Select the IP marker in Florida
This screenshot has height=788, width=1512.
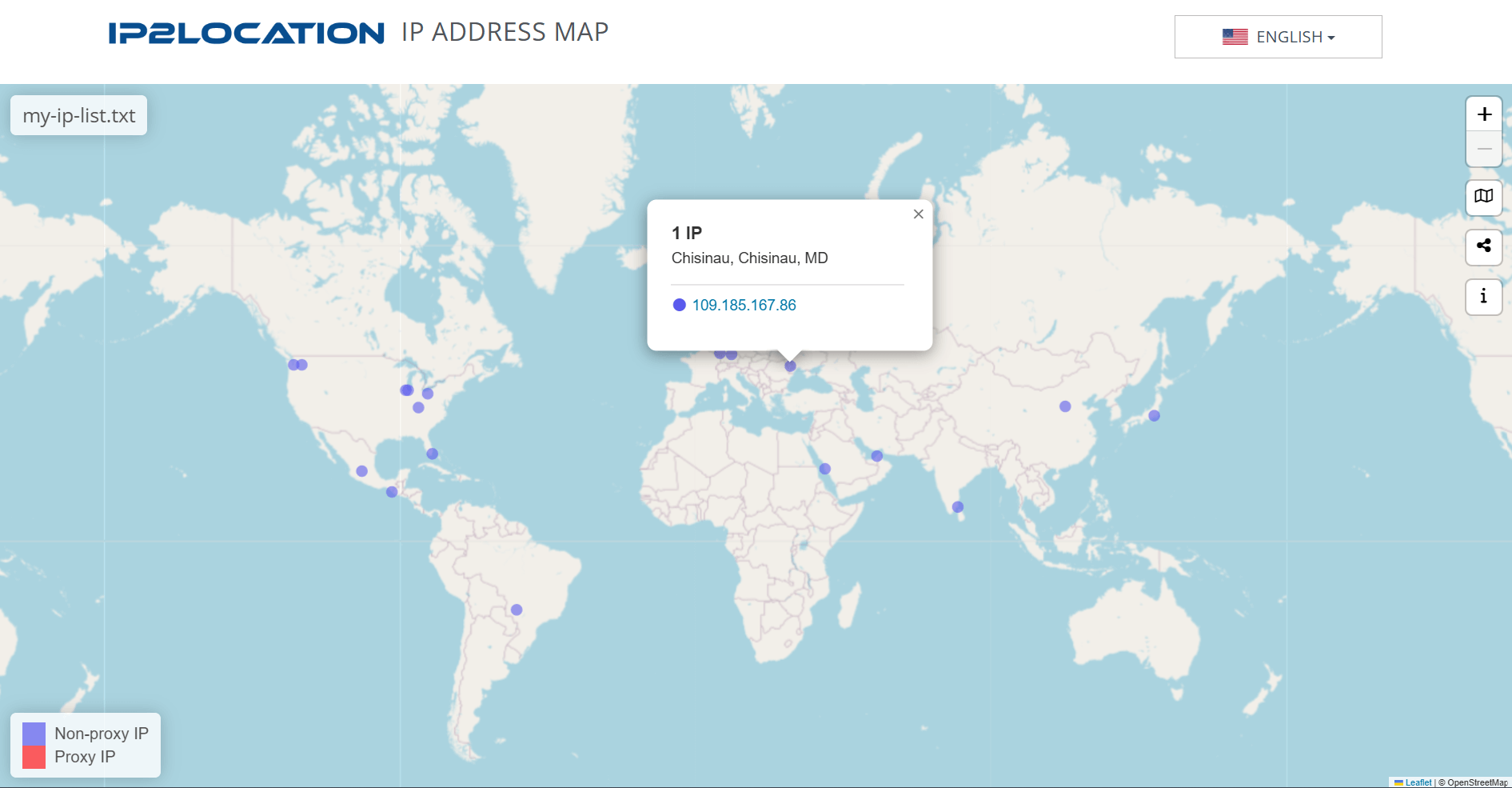click(433, 454)
